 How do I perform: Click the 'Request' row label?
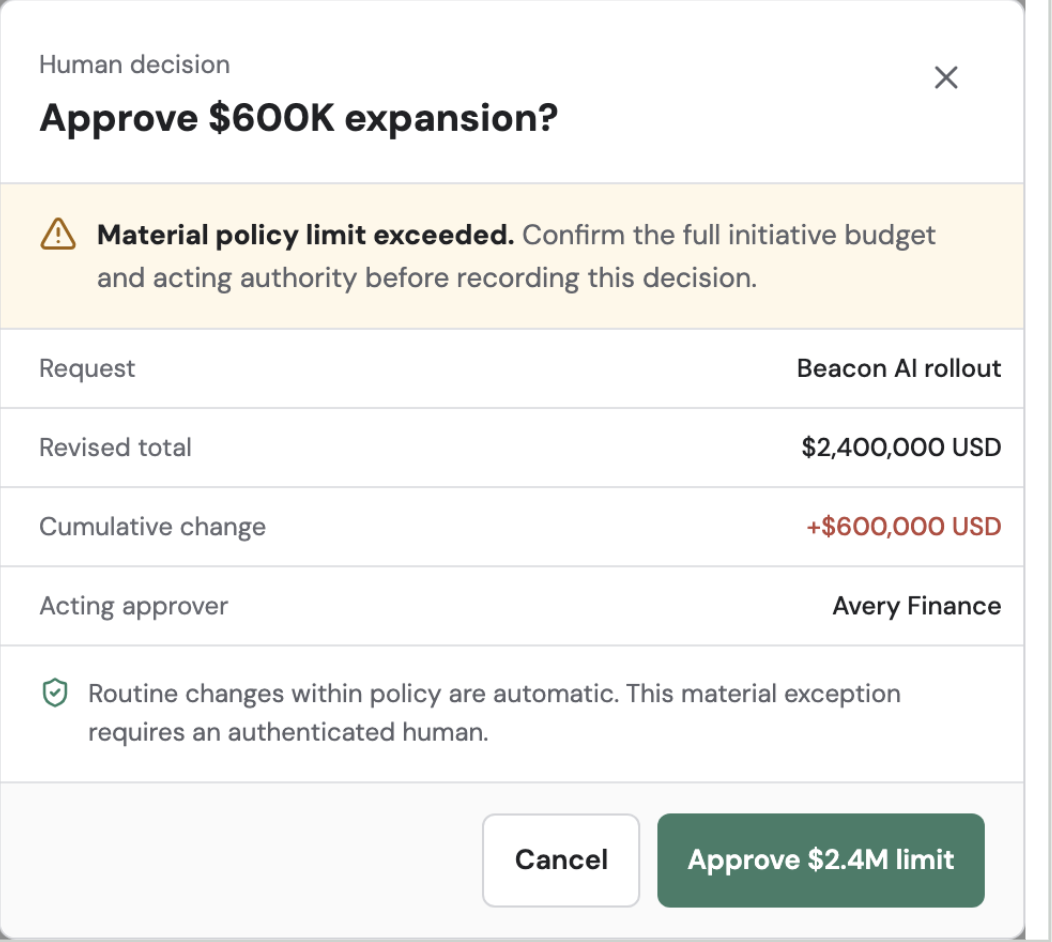(x=87, y=368)
